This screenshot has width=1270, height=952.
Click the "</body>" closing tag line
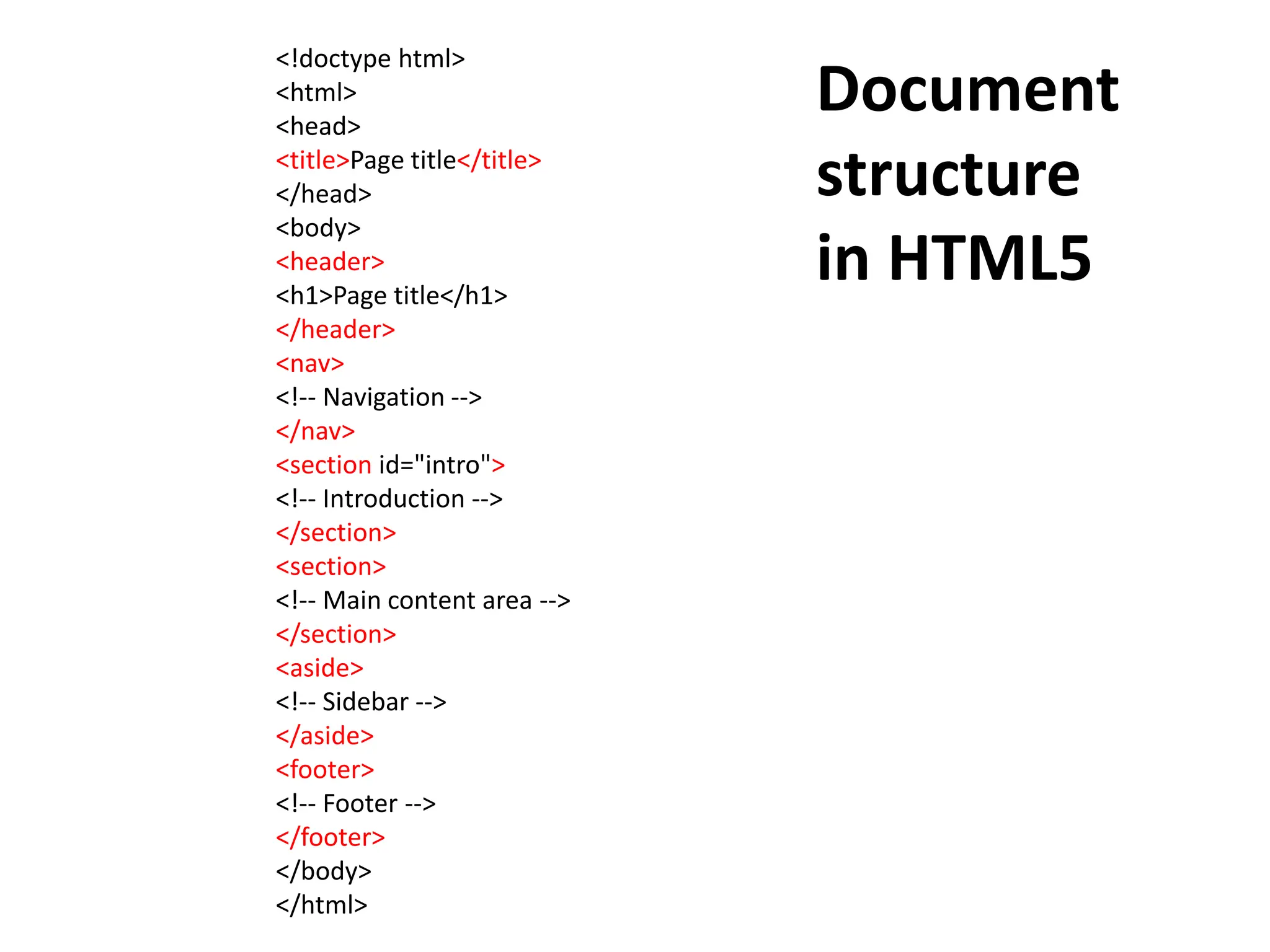point(324,871)
